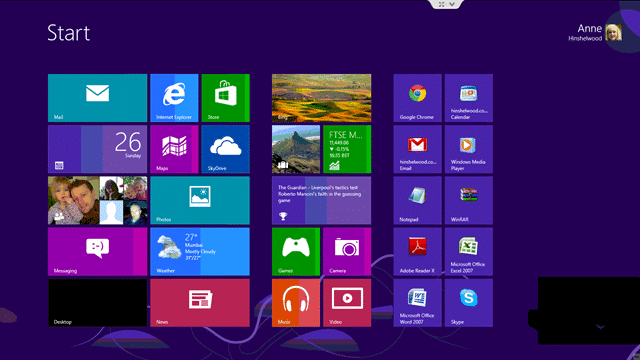
Task: Open the Maps tile
Action: point(174,149)
